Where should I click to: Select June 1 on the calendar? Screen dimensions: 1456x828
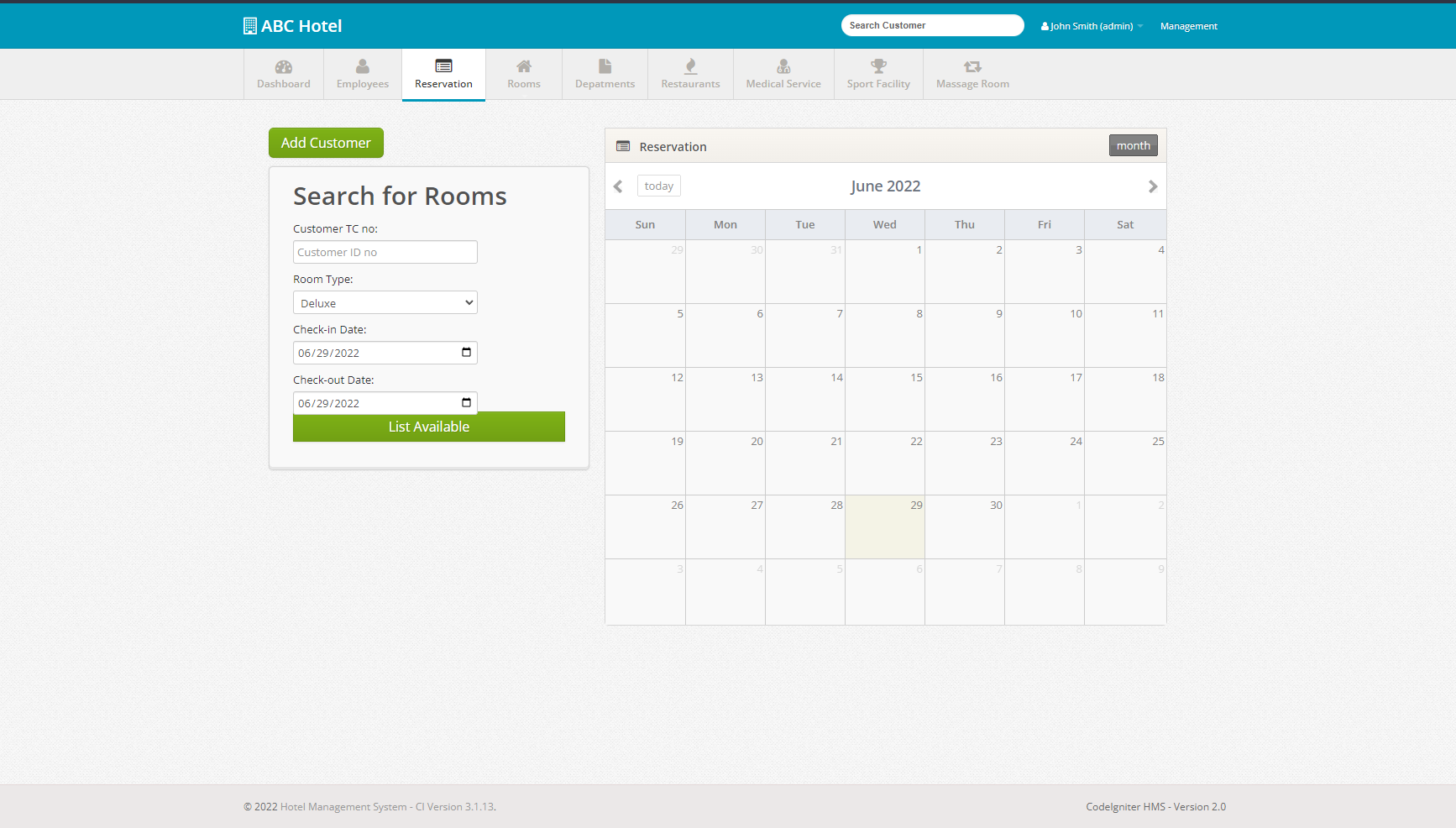(885, 272)
